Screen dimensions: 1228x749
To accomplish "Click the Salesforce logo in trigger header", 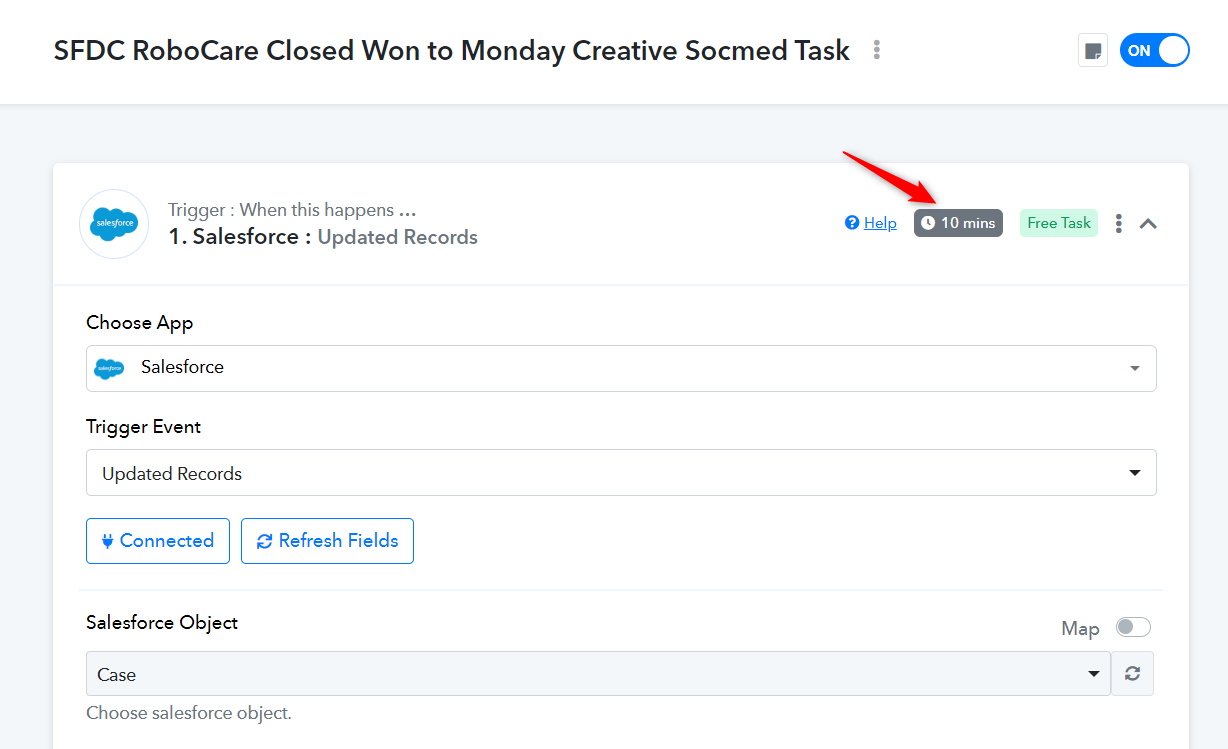I will pos(114,224).
